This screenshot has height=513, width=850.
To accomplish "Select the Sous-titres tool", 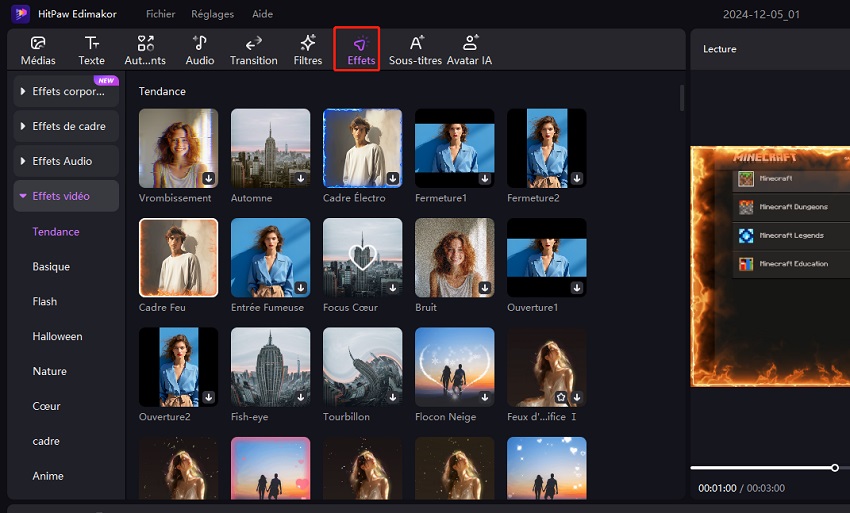I will (415, 50).
